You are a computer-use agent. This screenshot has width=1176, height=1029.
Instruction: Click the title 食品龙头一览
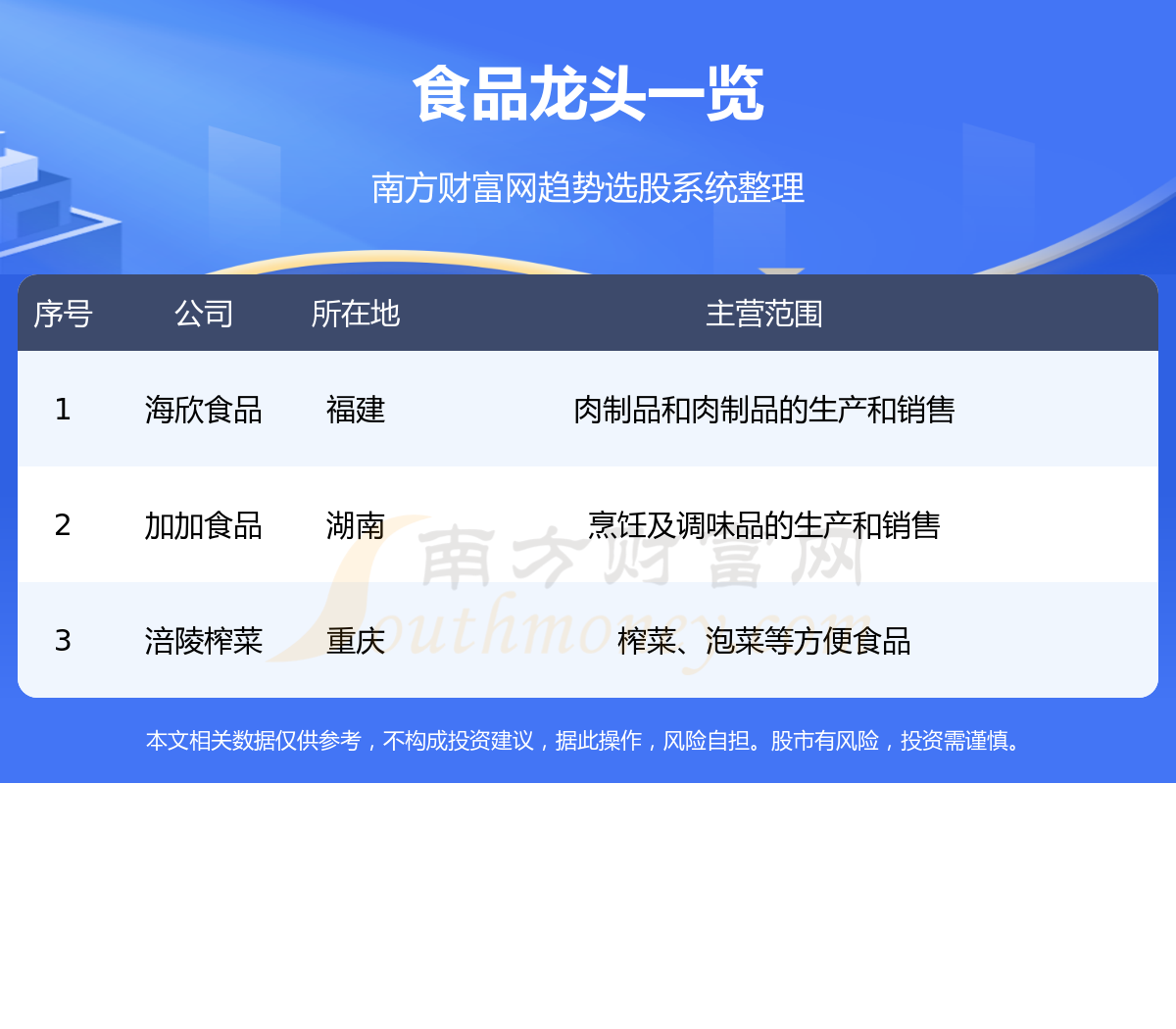pyautogui.click(x=588, y=95)
